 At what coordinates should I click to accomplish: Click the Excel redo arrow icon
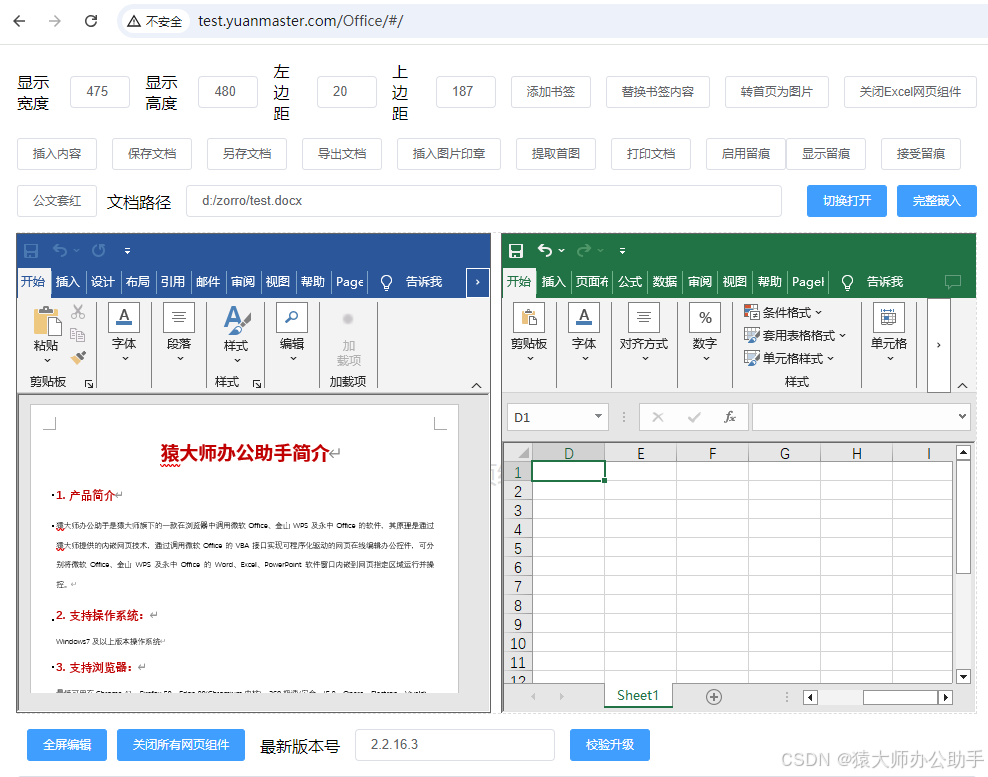(x=584, y=251)
